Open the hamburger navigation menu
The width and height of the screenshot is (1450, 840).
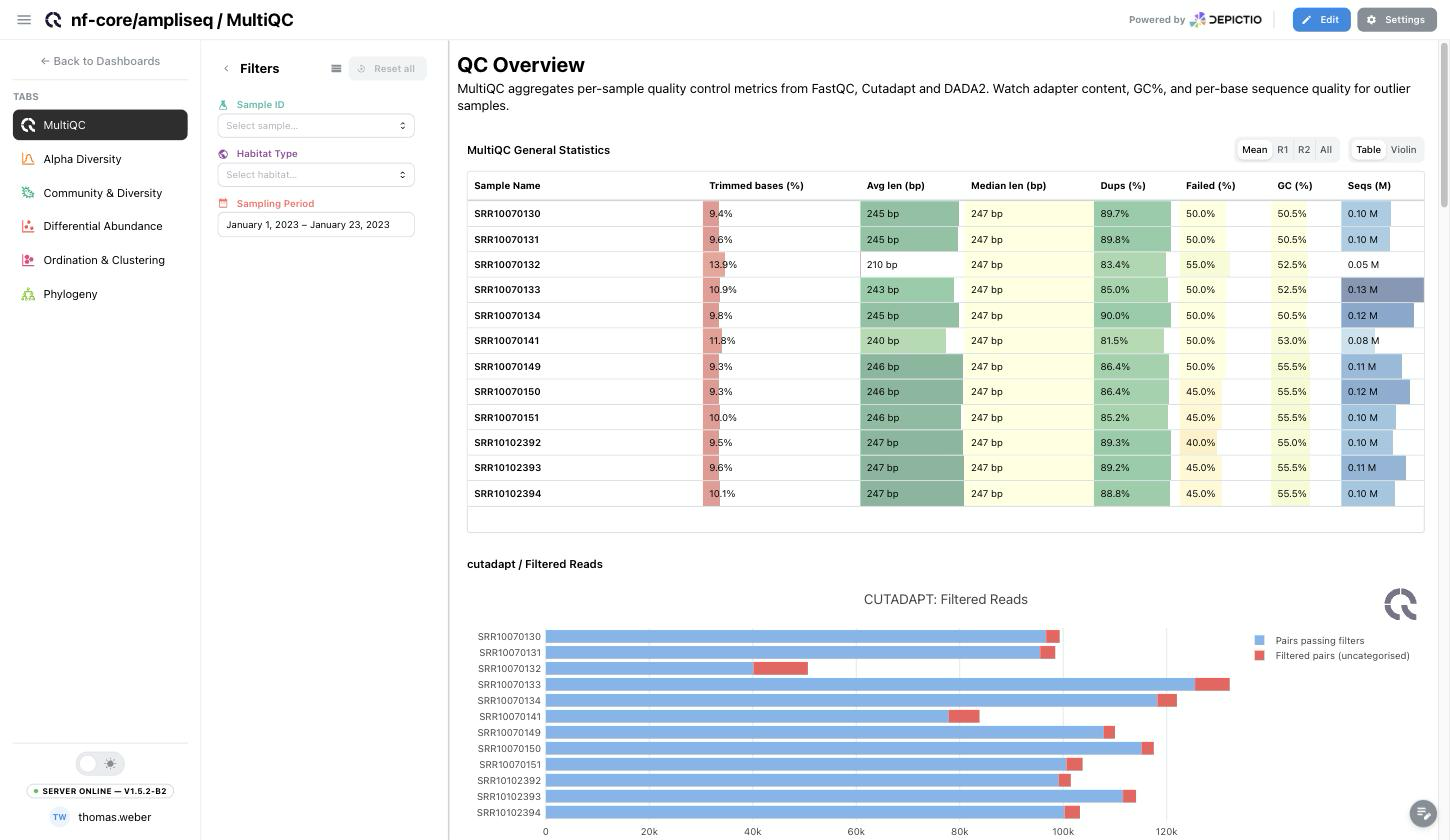pyautogui.click(x=24, y=20)
